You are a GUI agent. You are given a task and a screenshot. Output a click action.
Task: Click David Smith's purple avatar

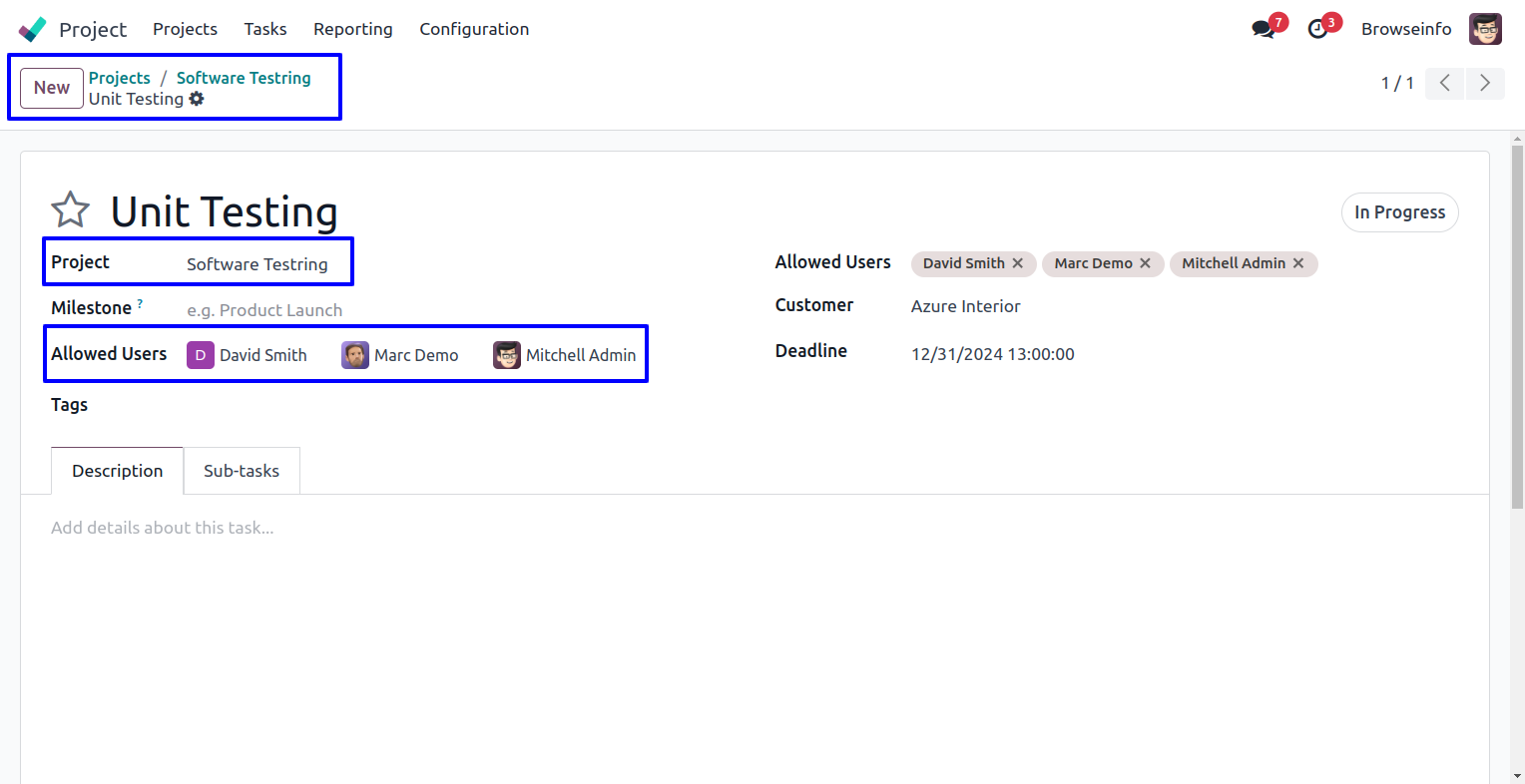[201, 355]
